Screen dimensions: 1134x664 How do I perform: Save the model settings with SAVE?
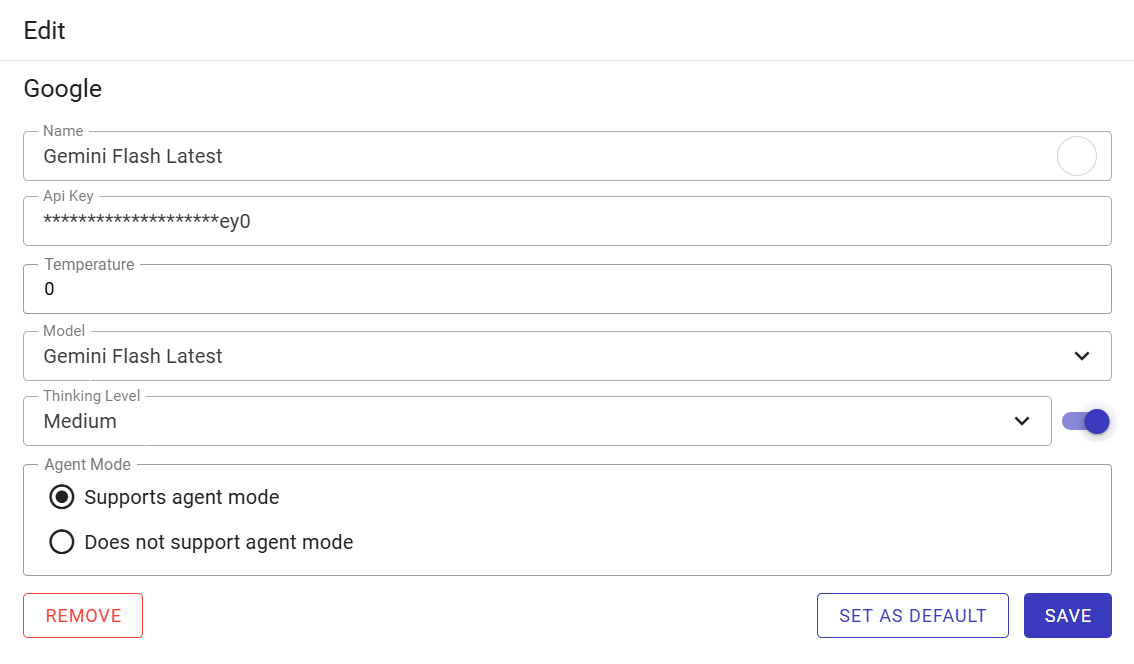[x=1067, y=616]
